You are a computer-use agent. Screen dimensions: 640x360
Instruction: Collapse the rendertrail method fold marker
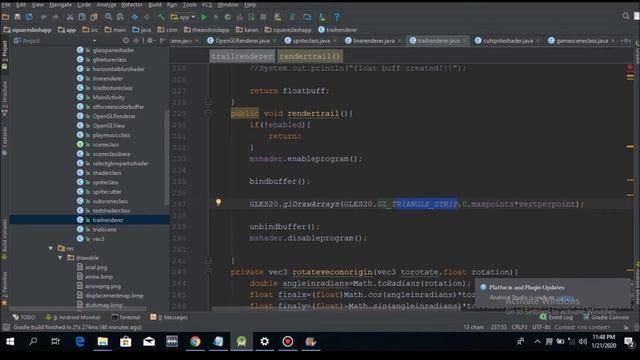pyautogui.click(x=208, y=113)
